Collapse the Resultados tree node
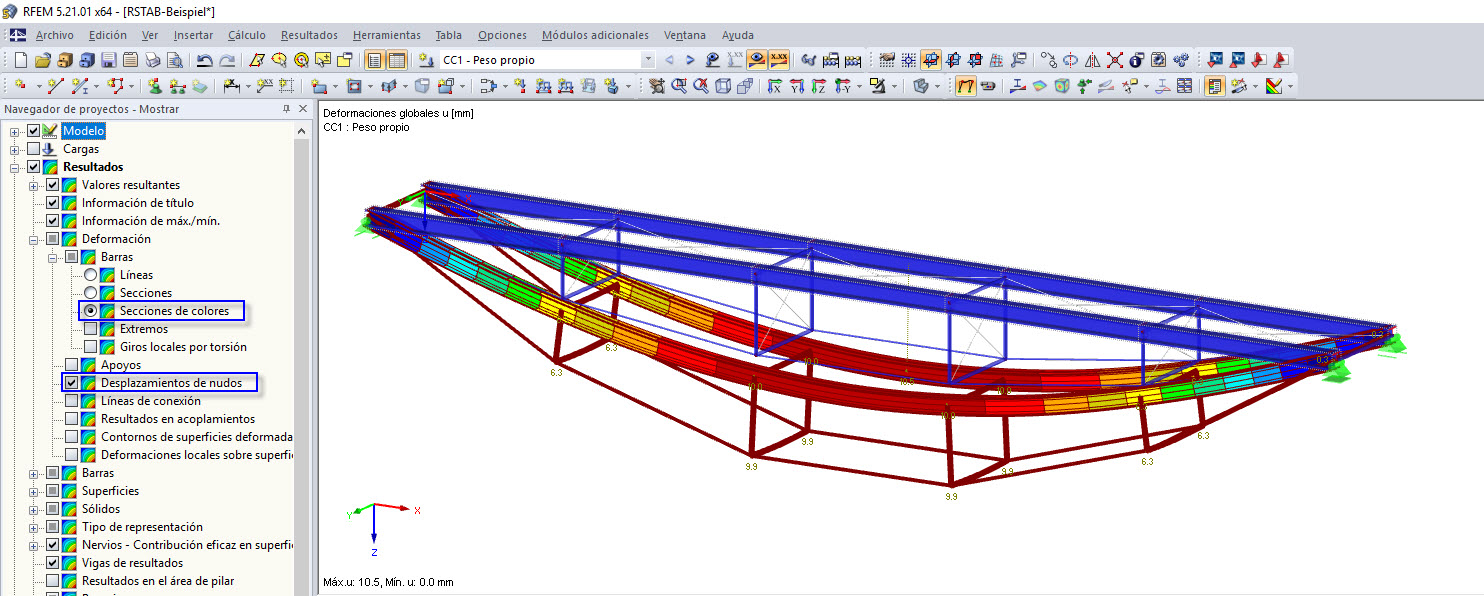Viewport: 1484px width, 596px height. coord(15,167)
